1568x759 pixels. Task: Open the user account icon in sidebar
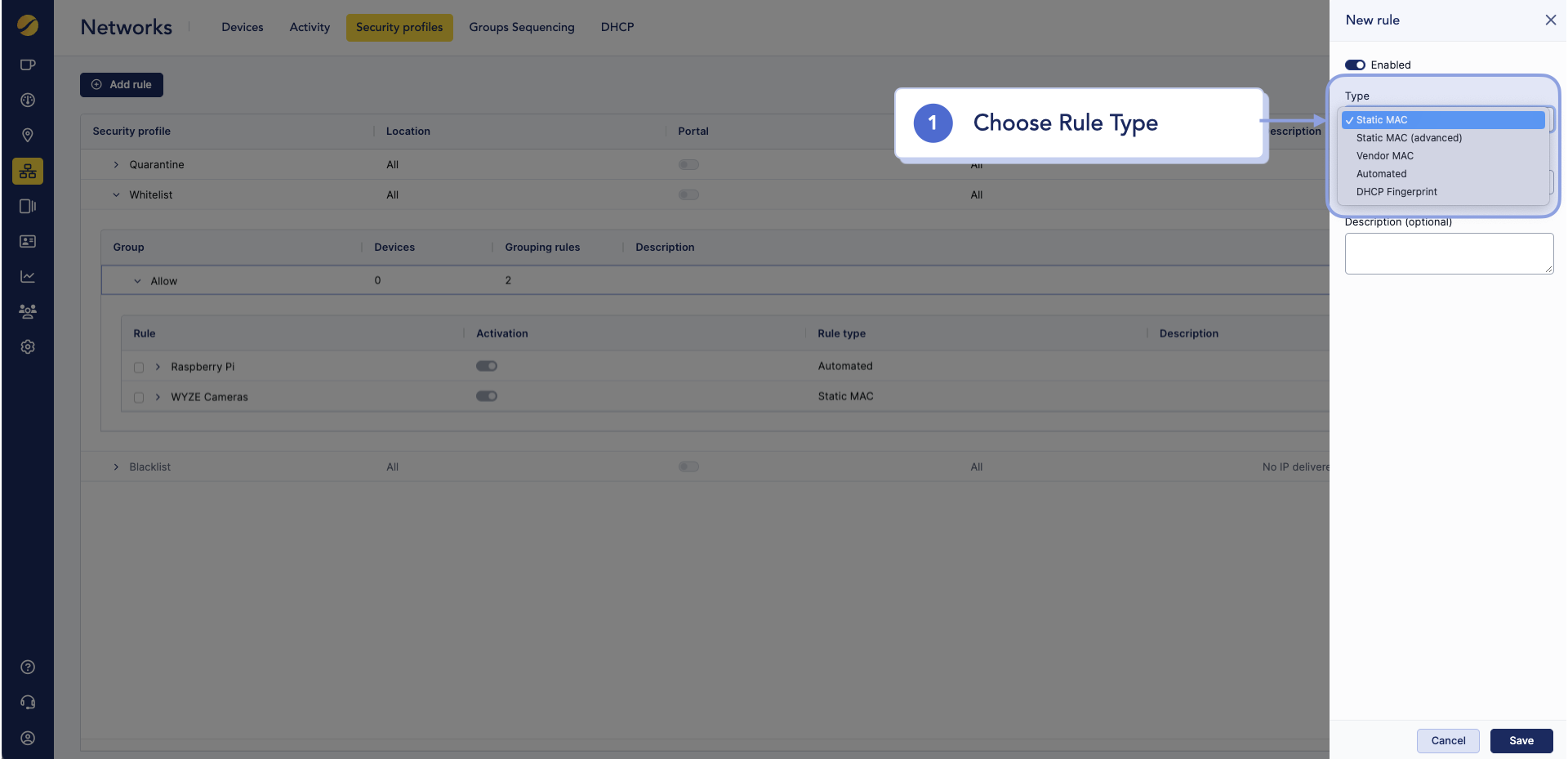28,738
